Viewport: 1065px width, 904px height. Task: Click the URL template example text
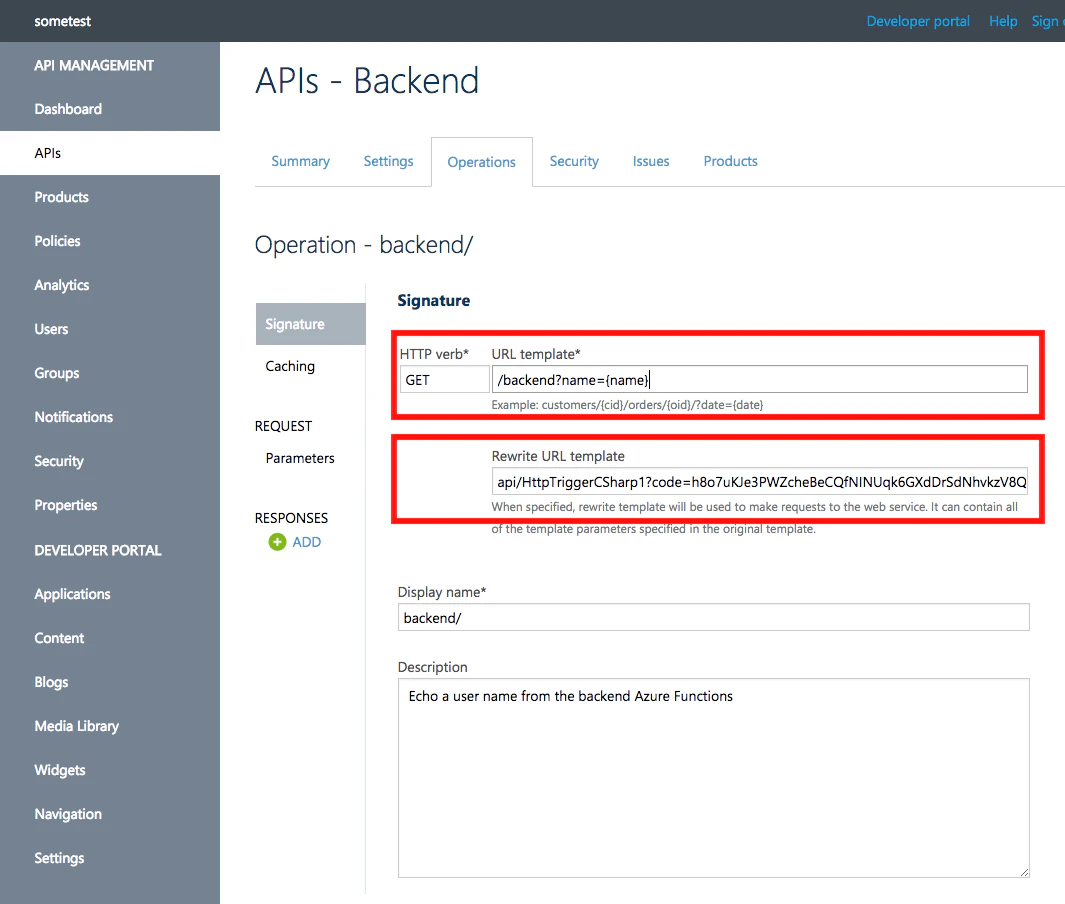tap(627, 405)
